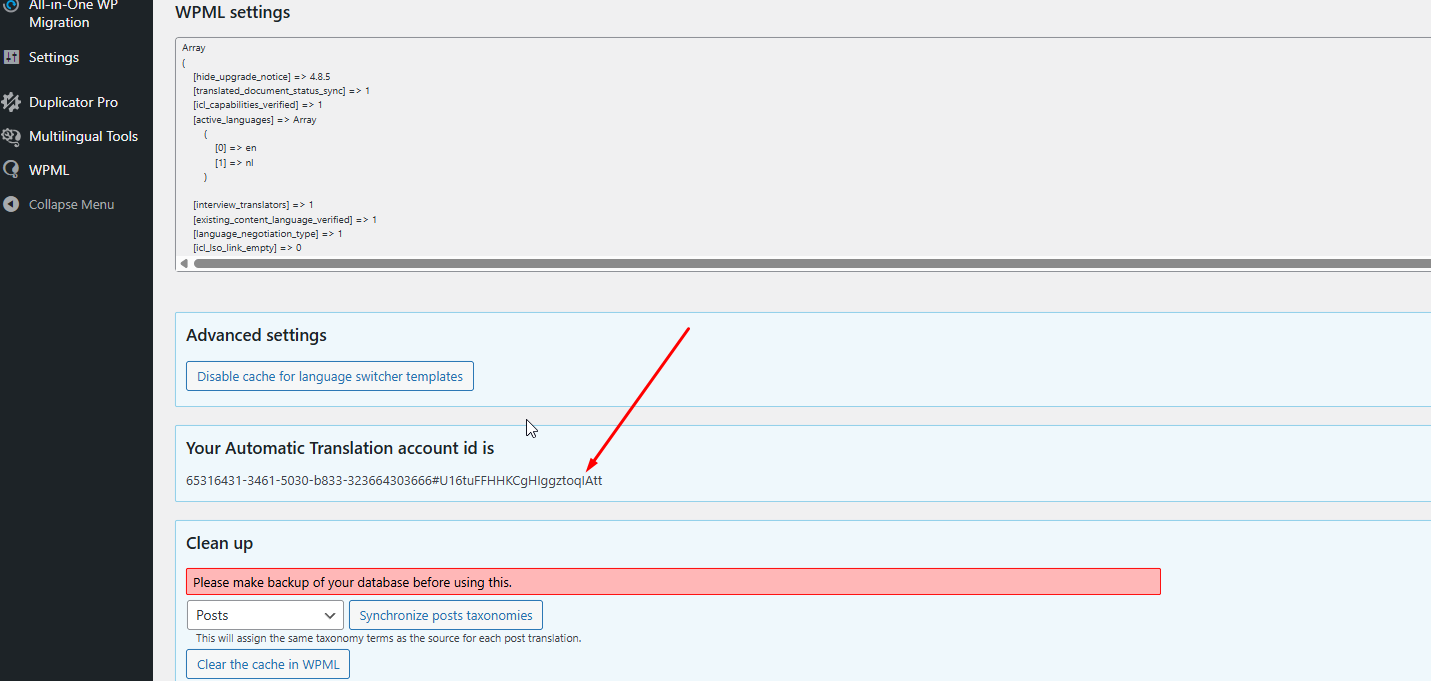Click the [interview_translators] => 1 line
Screen dimensions: 1431x681
click(253, 205)
